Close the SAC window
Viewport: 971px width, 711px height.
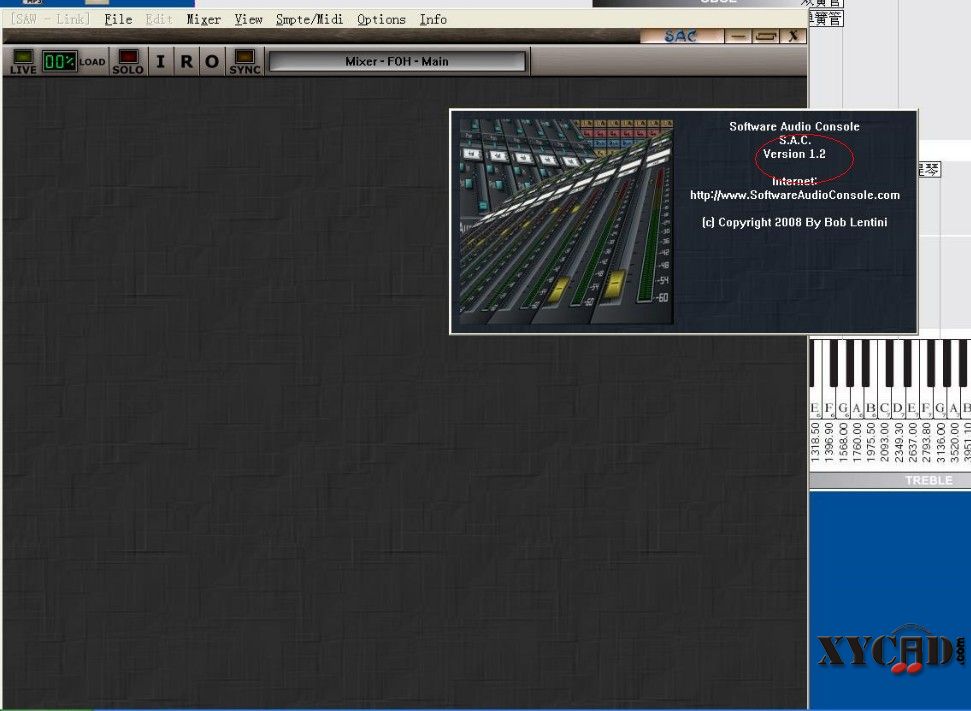(x=793, y=36)
